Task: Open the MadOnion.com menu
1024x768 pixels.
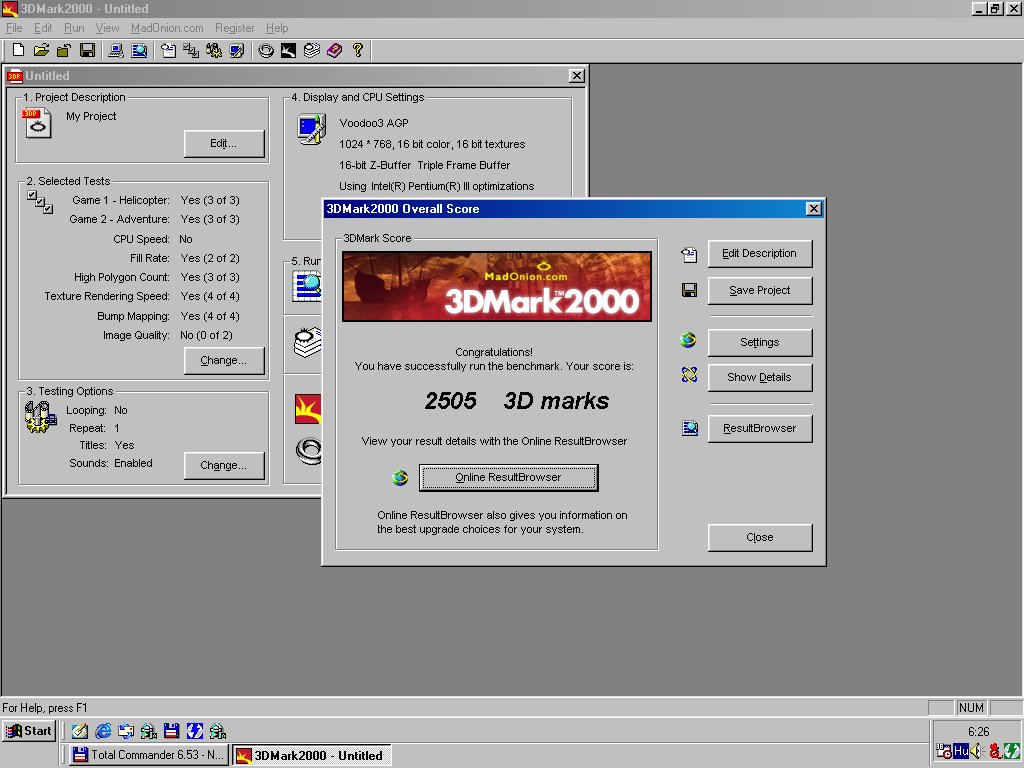Action: [x=167, y=28]
